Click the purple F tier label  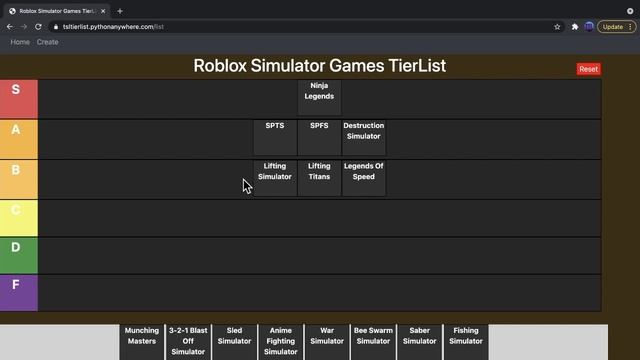[19, 293]
